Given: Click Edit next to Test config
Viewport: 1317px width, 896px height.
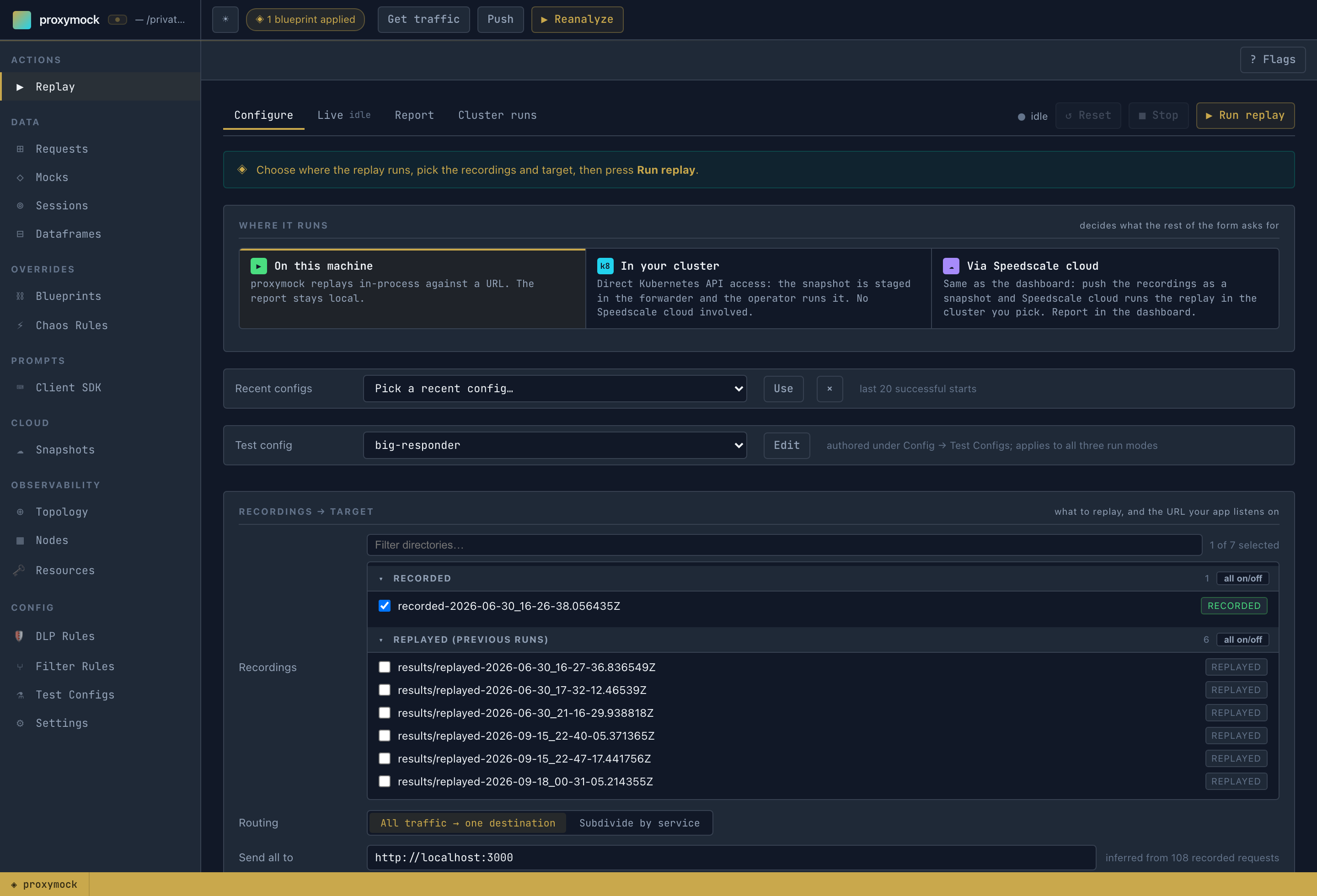Looking at the screenshot, I should 787,446.
